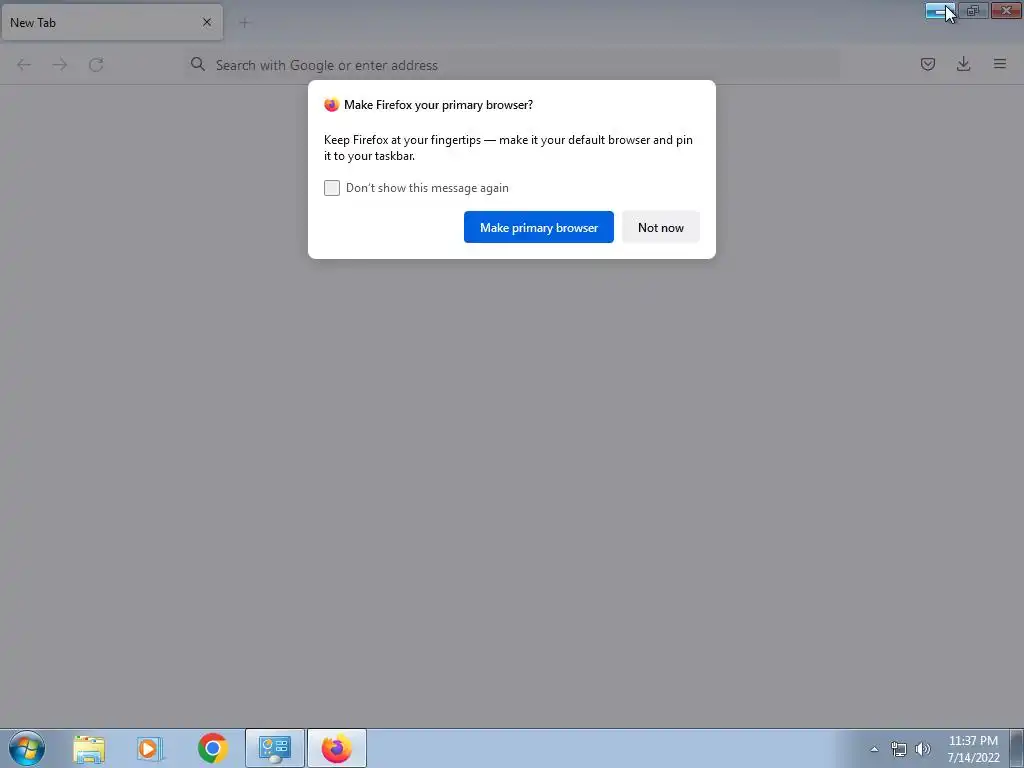
Task: Reload the page with refresh icon
Action: click(96, 65)
